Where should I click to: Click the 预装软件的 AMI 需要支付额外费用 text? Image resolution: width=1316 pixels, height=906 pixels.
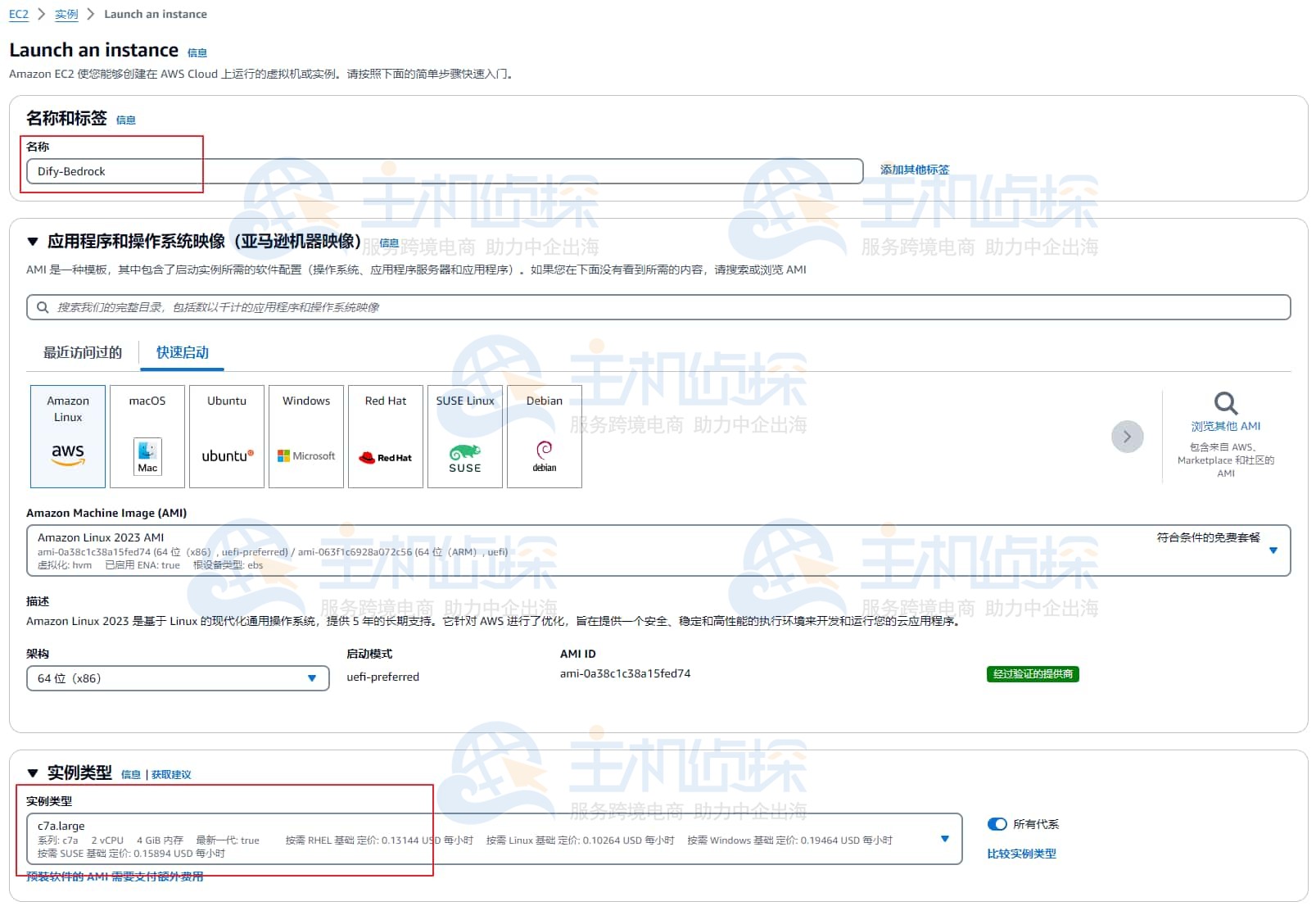click(115, 877)
